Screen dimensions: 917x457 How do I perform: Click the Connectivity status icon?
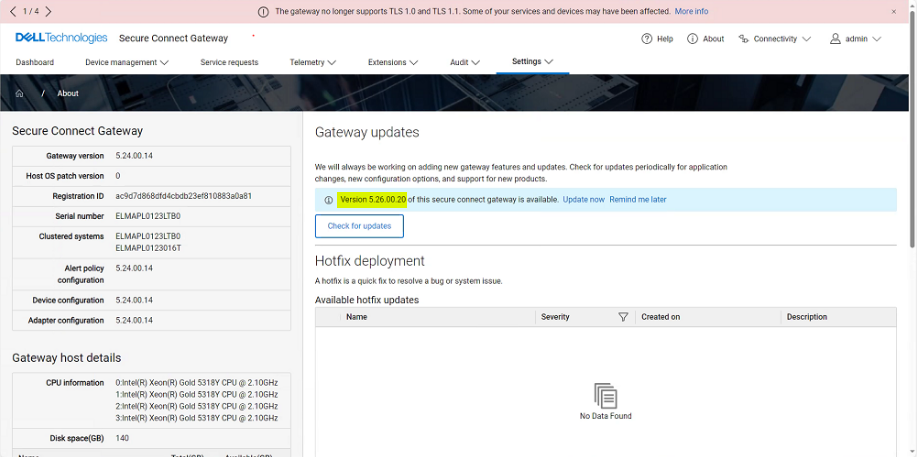(743, 39)
